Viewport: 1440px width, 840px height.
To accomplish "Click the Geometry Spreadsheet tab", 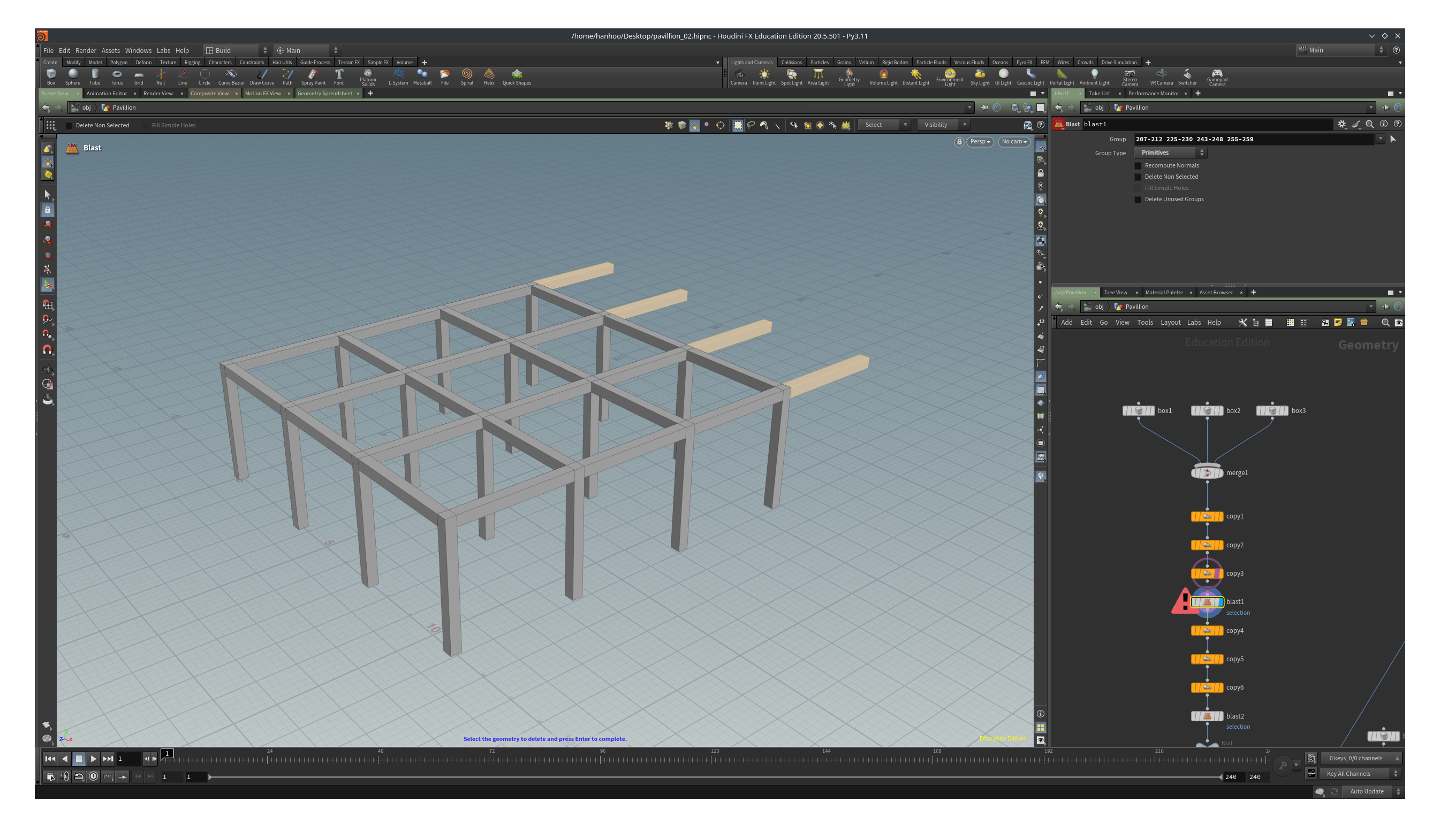I will point(325,93).
